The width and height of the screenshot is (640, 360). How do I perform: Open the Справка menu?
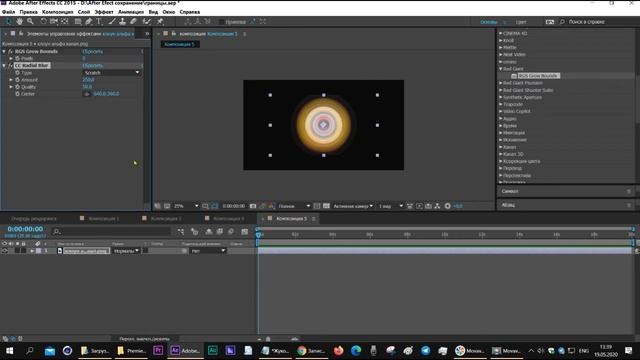(190, 12)
